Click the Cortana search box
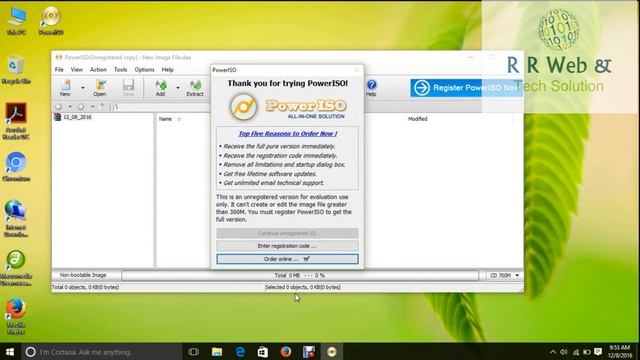This screenshot has height=360, width=640. click(x=101, y=352)
